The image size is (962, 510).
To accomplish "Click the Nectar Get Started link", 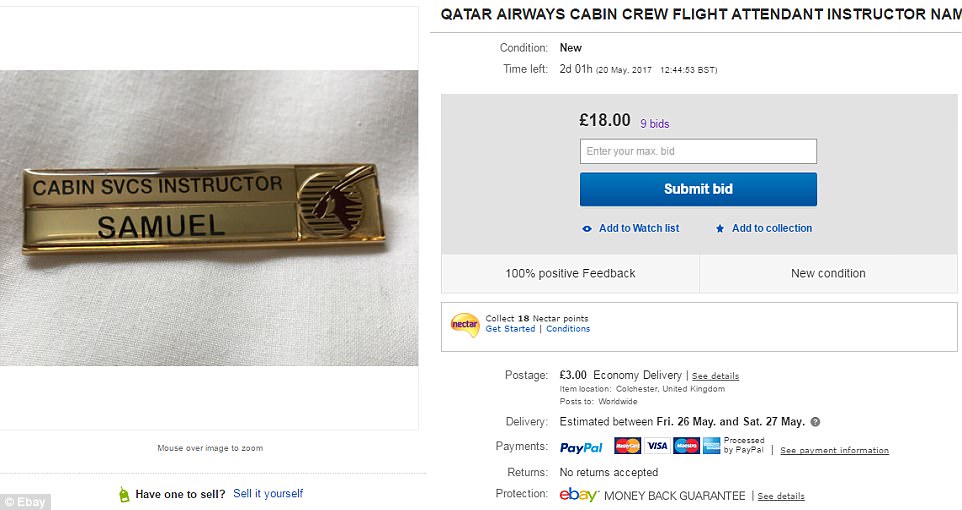I will 510,329.
